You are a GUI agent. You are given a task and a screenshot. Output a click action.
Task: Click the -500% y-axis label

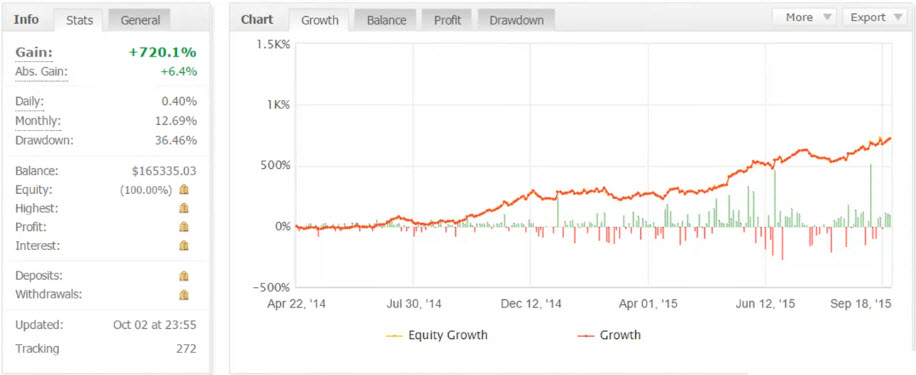tap(273, 287)
